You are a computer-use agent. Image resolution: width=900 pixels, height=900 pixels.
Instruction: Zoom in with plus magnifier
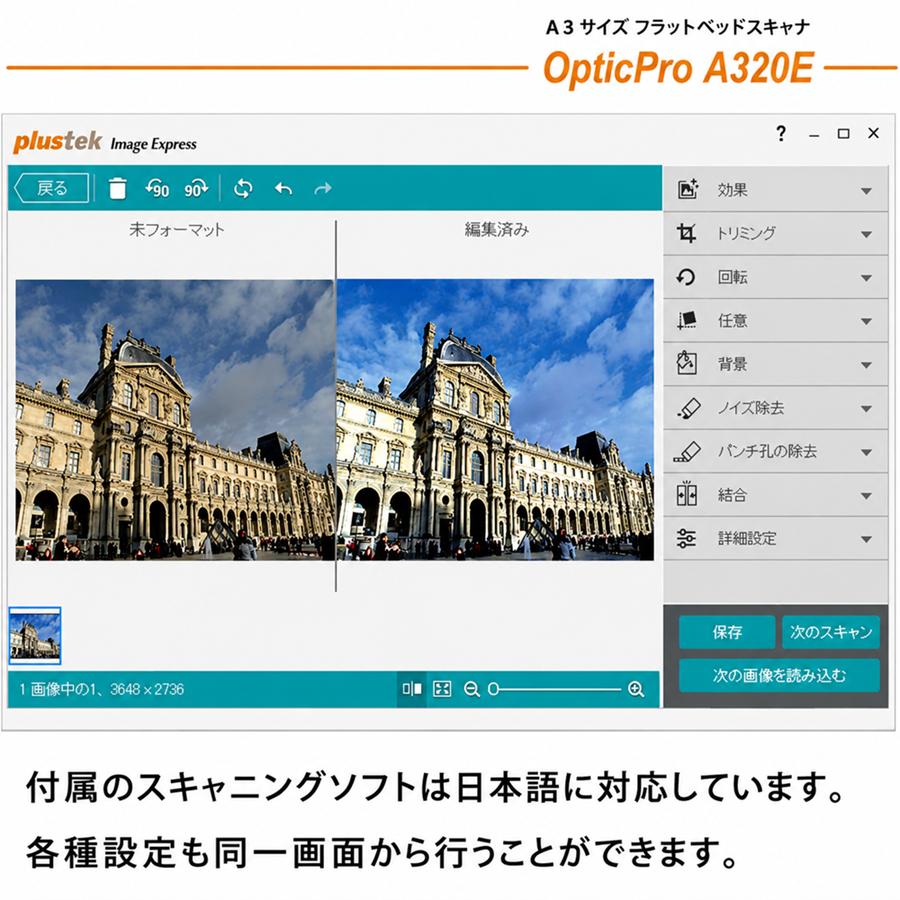click(635, 689)
